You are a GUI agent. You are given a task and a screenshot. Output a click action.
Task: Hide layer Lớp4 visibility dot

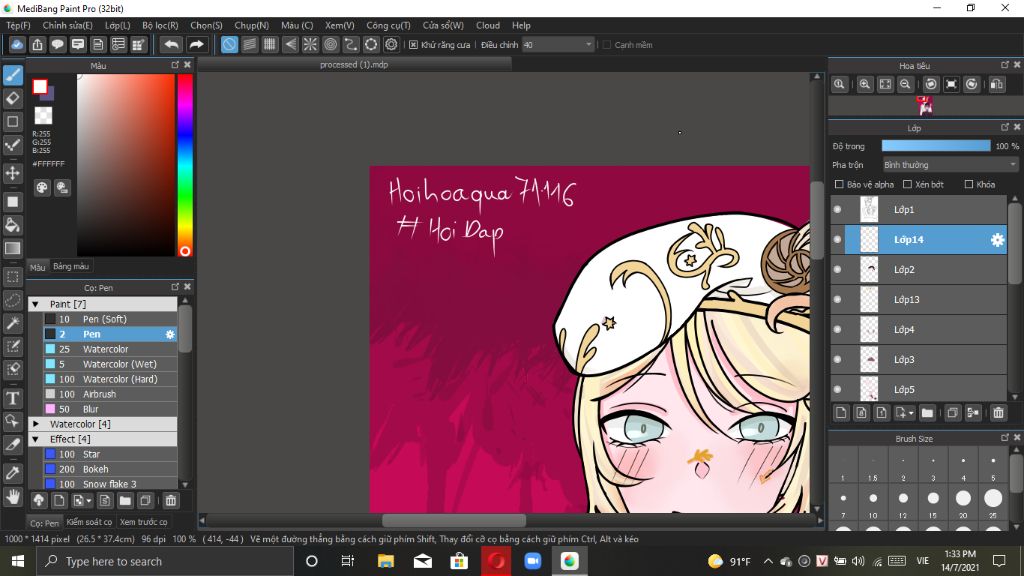tap(838, 330)
